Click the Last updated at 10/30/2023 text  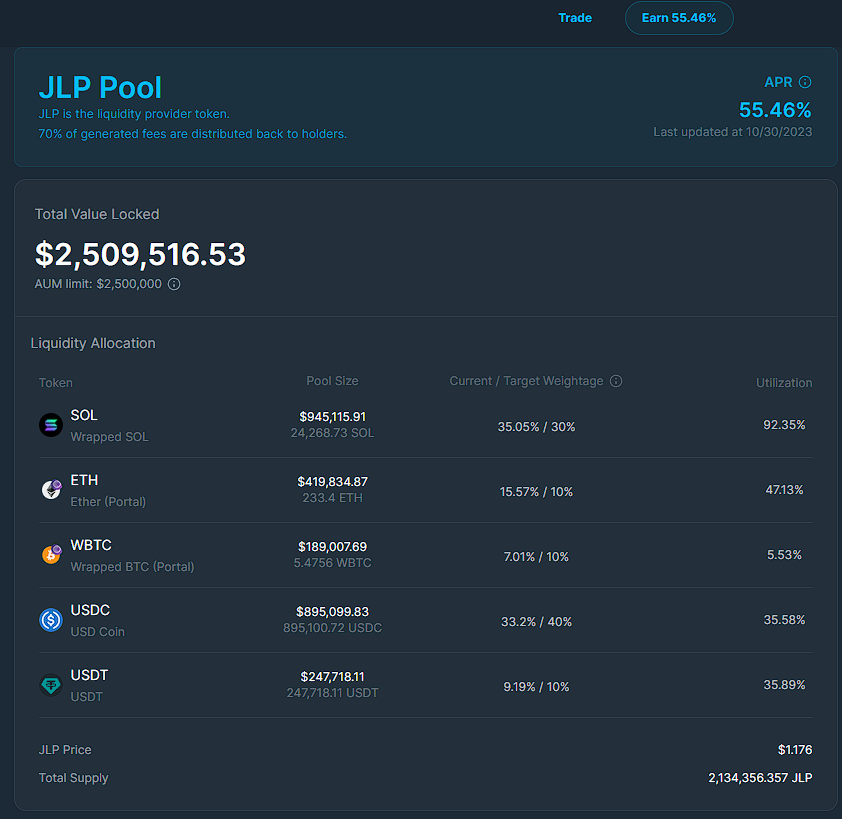pos(732,132)
